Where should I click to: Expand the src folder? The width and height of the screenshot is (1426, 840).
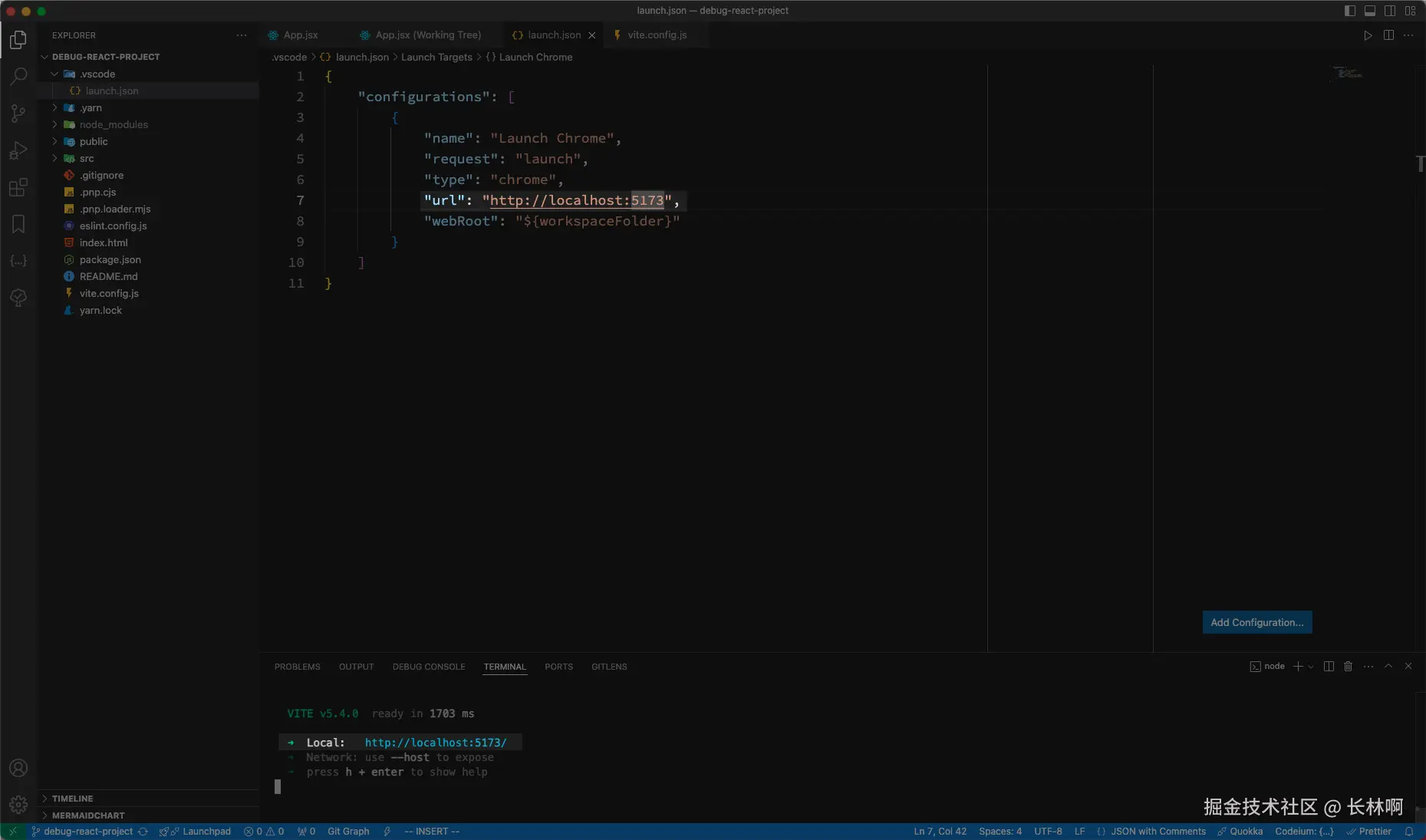coord(87,159)
